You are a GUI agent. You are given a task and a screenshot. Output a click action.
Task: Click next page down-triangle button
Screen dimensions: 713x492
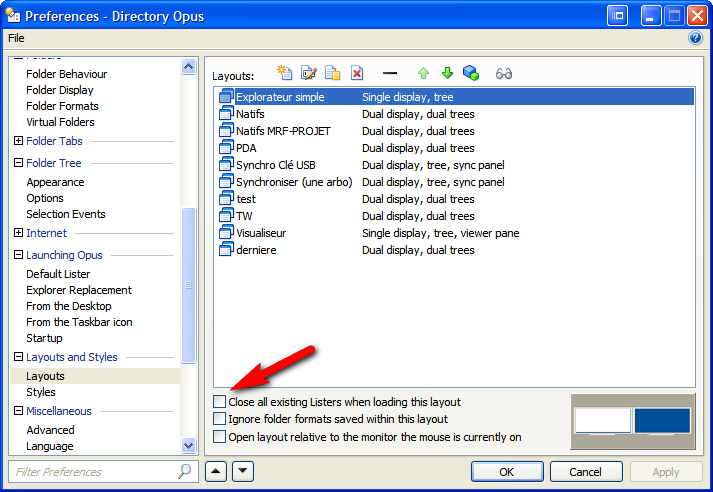pyautogui.click(x=243, y=471)
